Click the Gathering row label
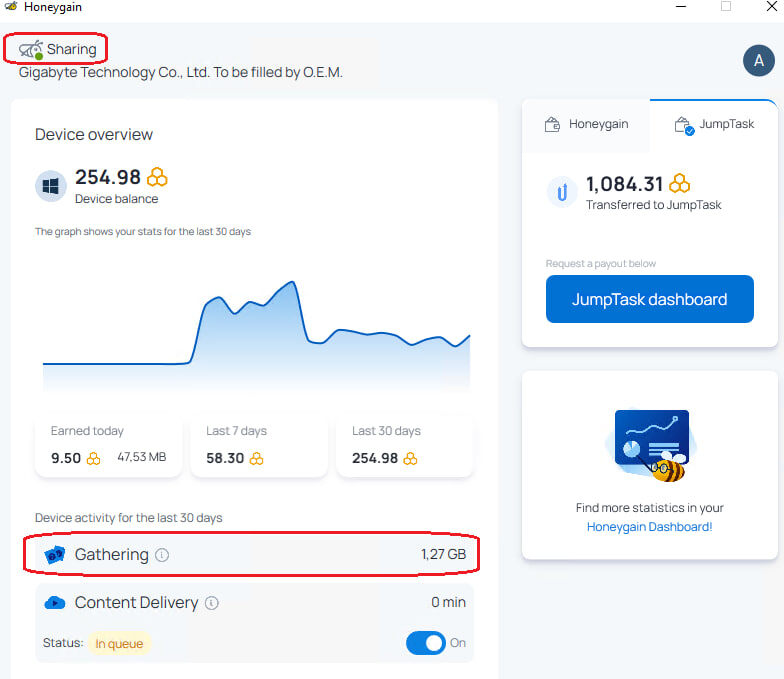784x679 pixels. point(112,554)
